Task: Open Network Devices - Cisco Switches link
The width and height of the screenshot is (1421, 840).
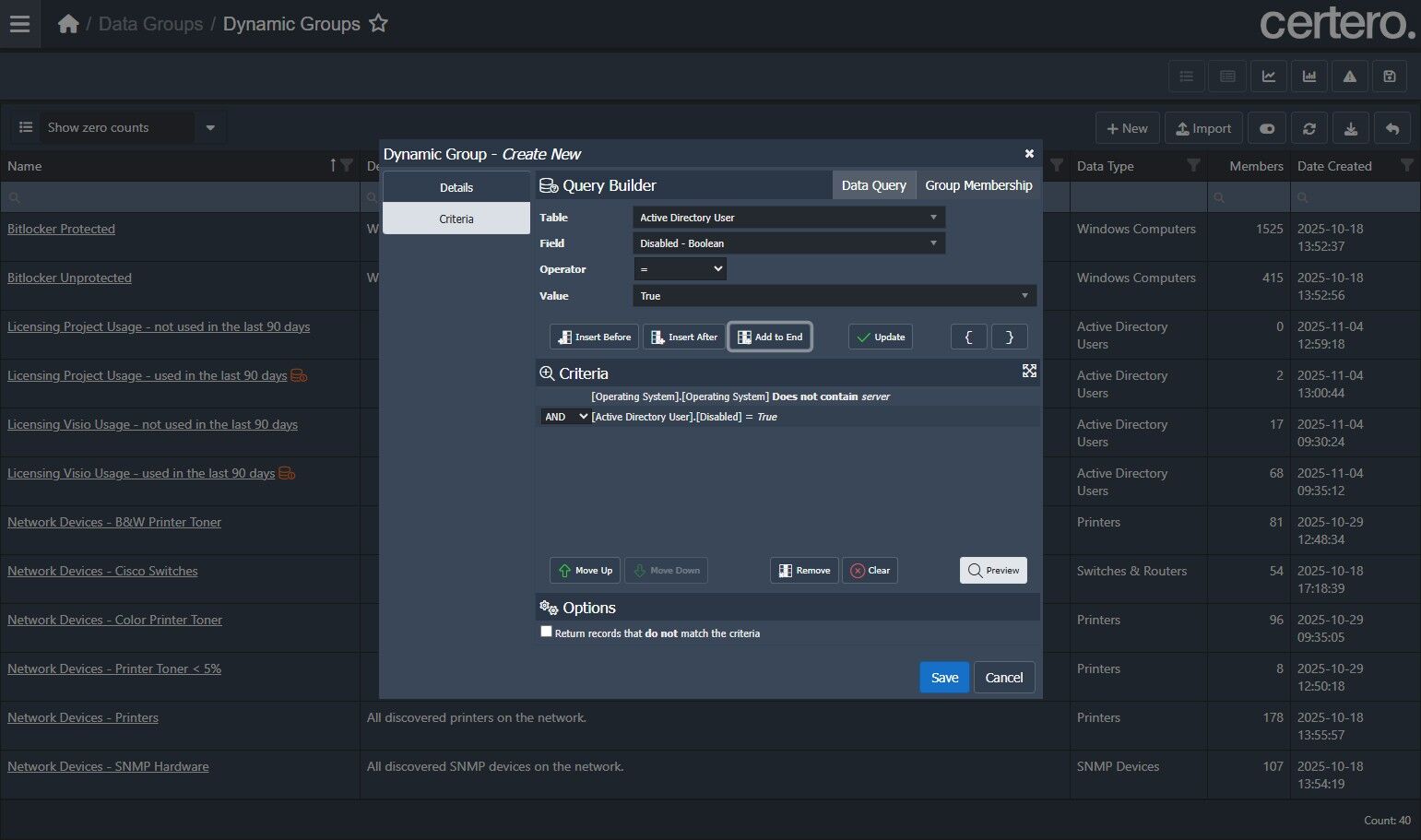Action: pos(102,571)
